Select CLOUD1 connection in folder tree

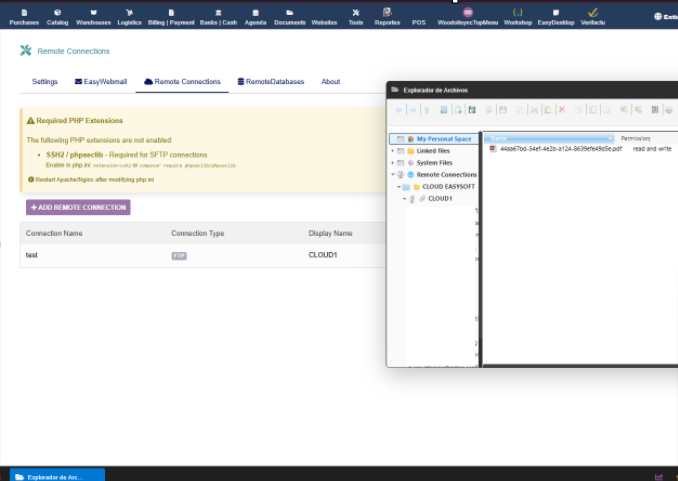[x=440, y=199]
